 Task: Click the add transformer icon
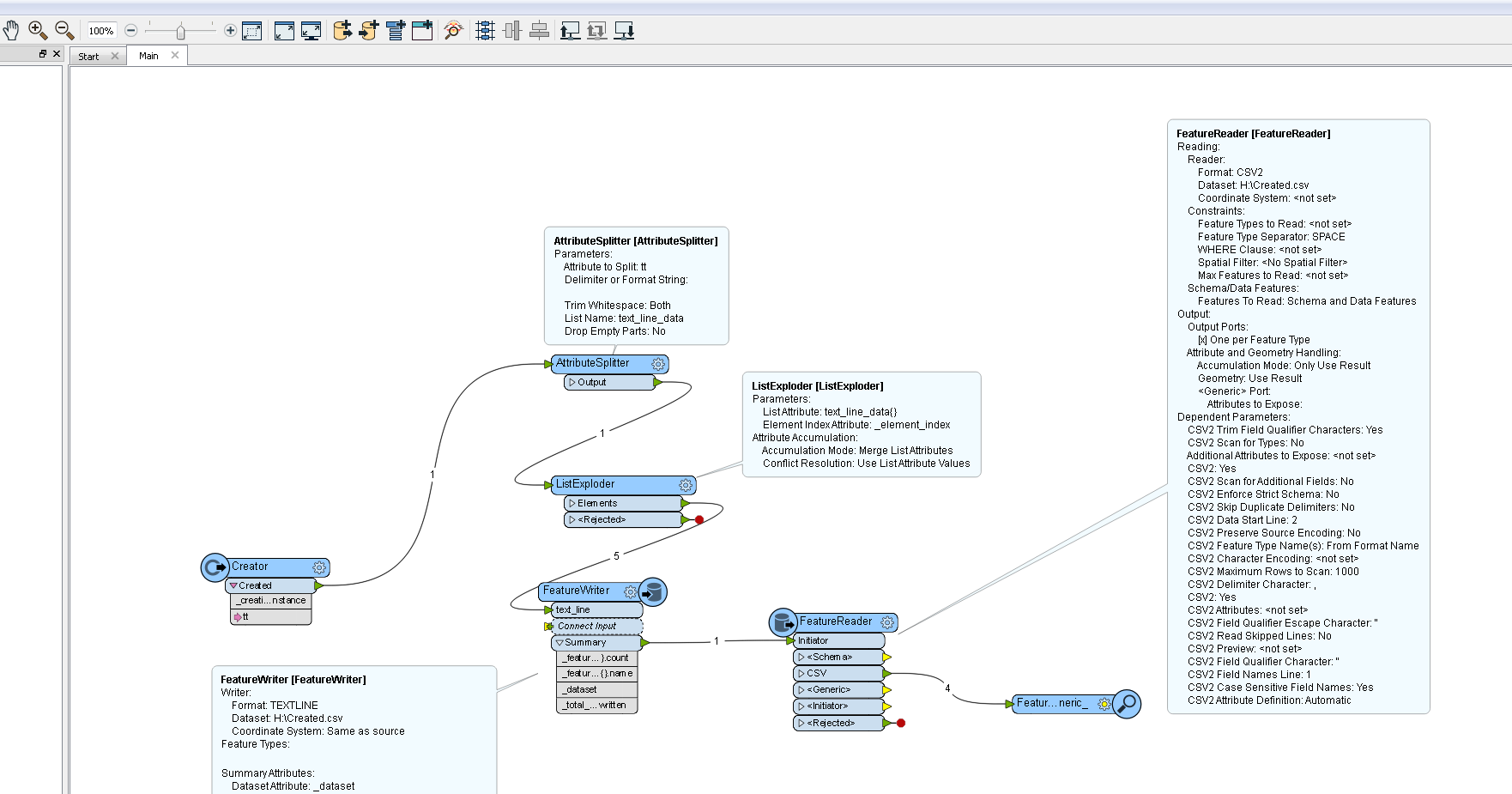coord(396,31)
